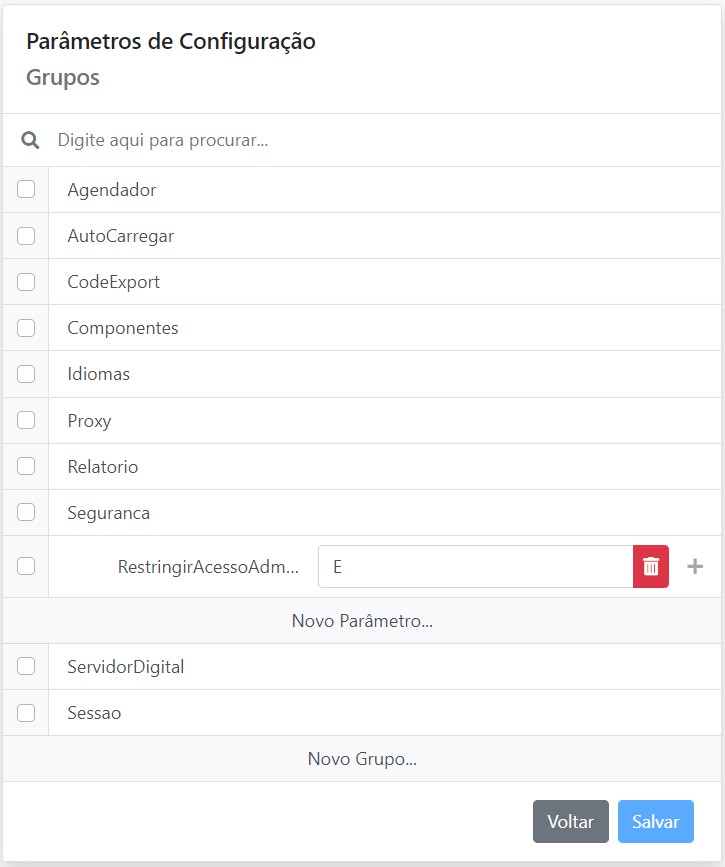This screenshot has height=867, width=725.
Task: Tick the Agendador checkbox
Action: (x=26, y=190)
